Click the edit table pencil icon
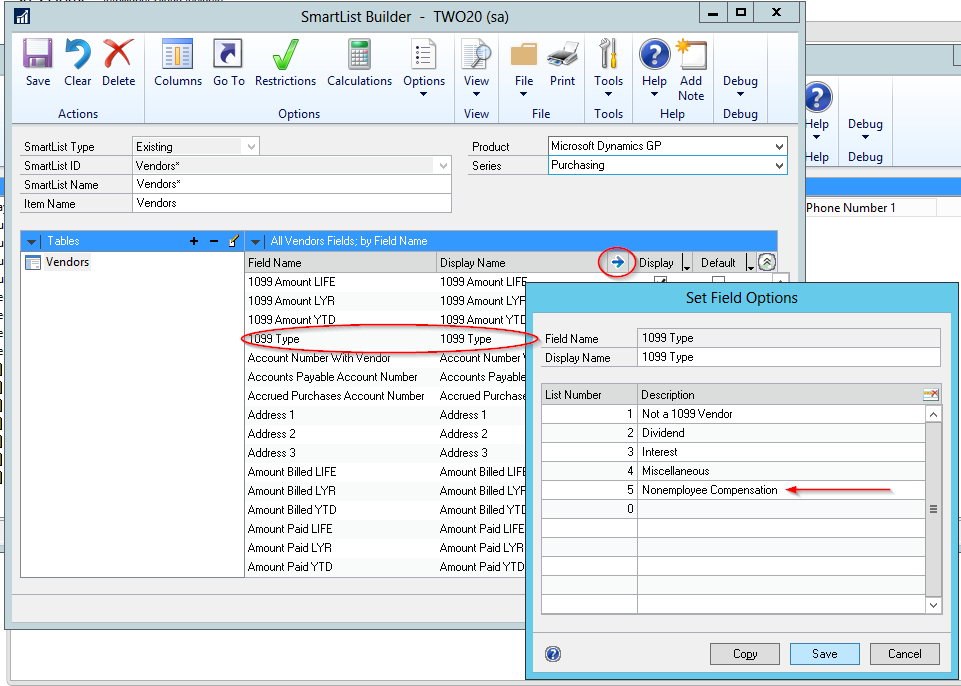 click(234, 241)
